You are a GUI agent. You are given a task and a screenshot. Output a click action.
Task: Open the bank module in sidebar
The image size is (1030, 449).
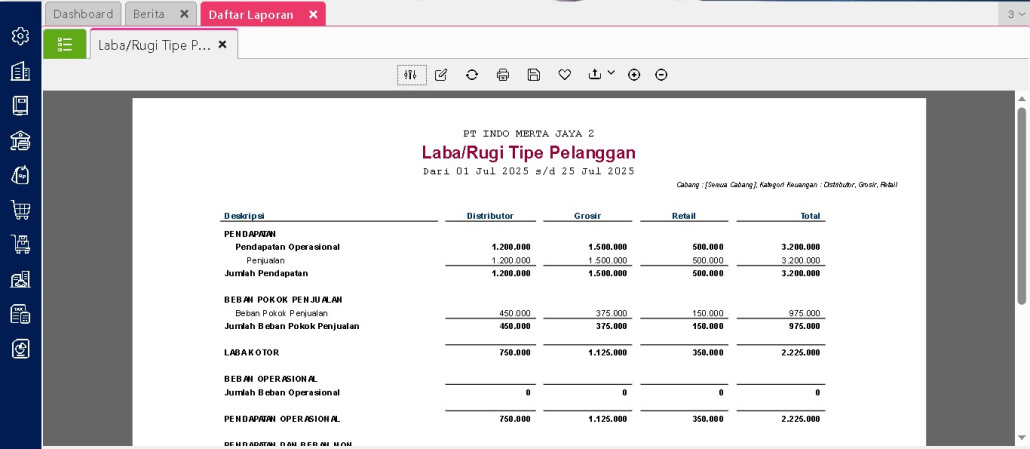pyautogui.click(x=20, y=140)
